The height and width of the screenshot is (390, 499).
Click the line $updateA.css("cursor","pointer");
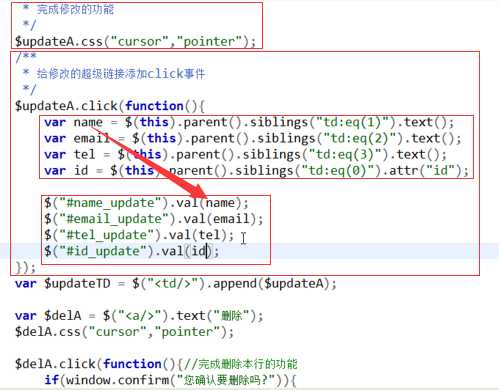click(135, 41)
